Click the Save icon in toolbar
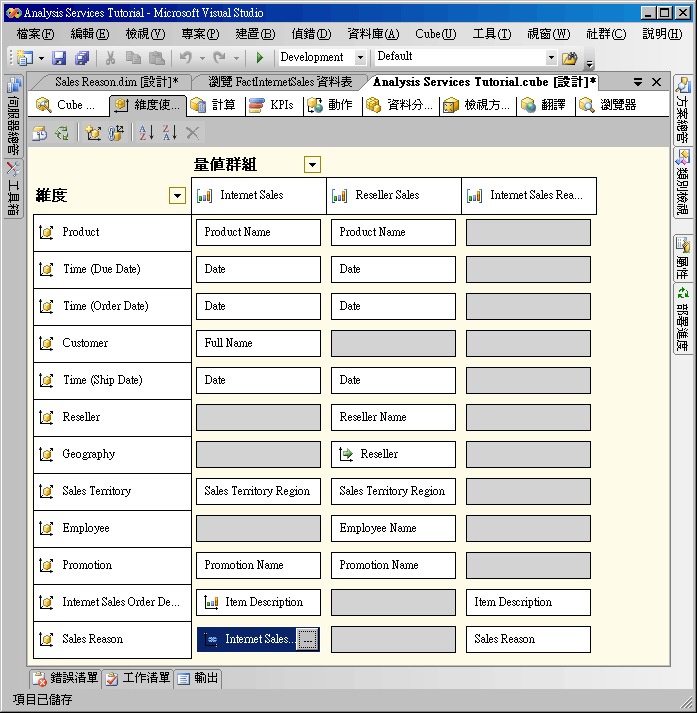 point(59,58)
